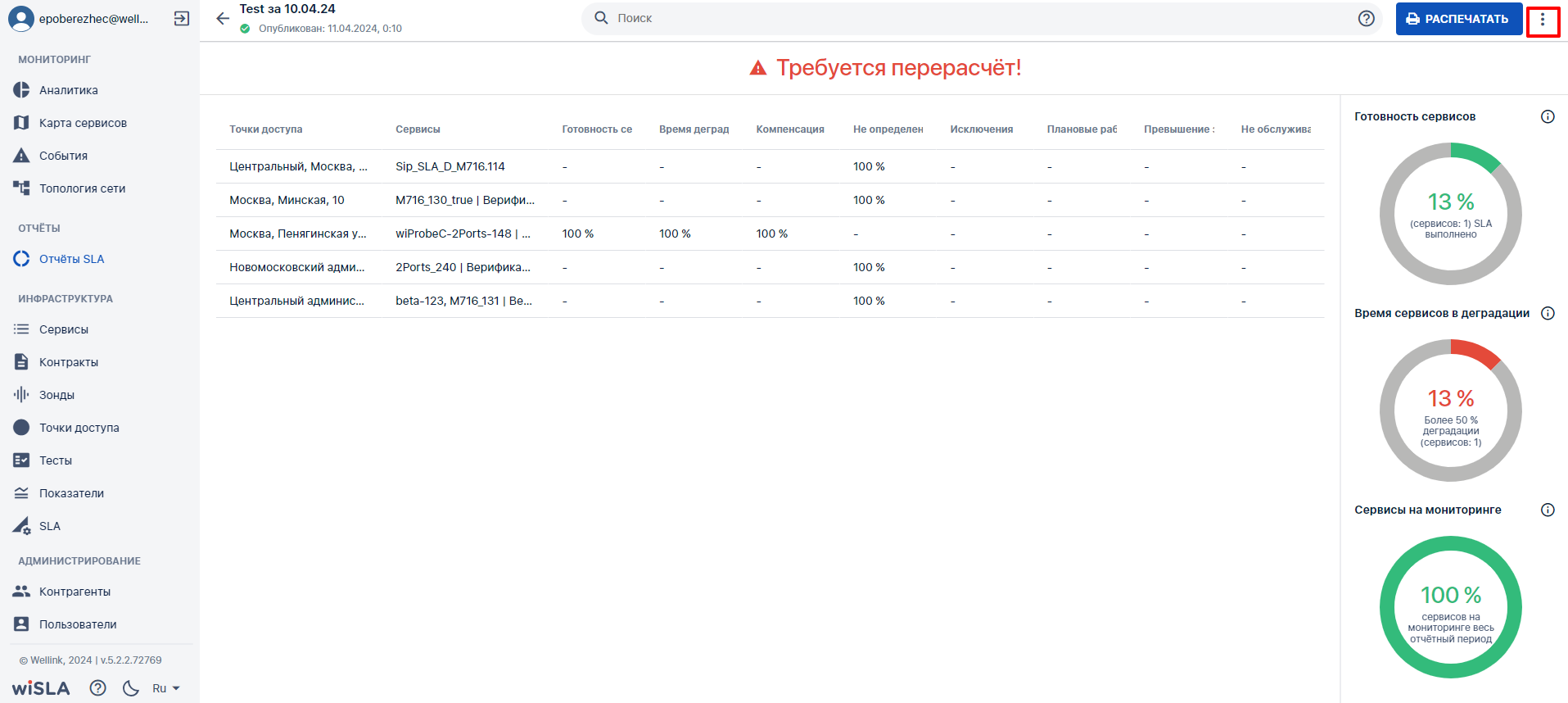Click the Не определен column header

coord(888,129)
